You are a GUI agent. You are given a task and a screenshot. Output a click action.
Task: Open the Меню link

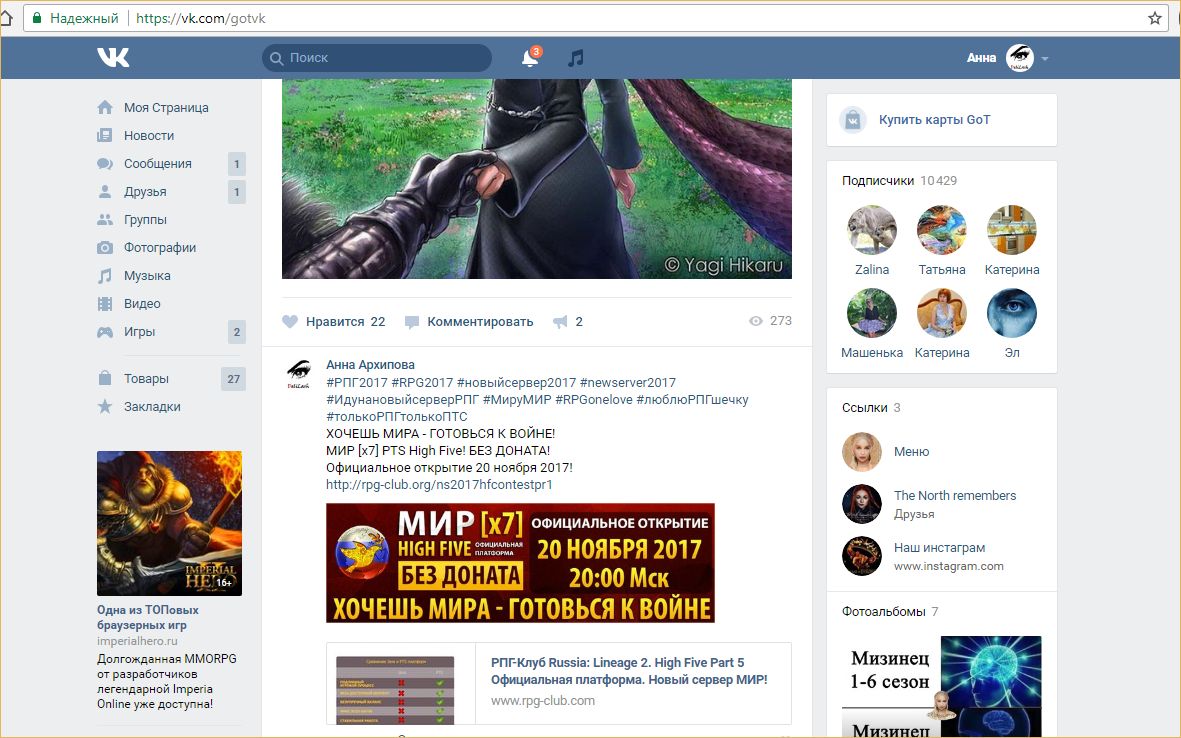tap(911, 452)
